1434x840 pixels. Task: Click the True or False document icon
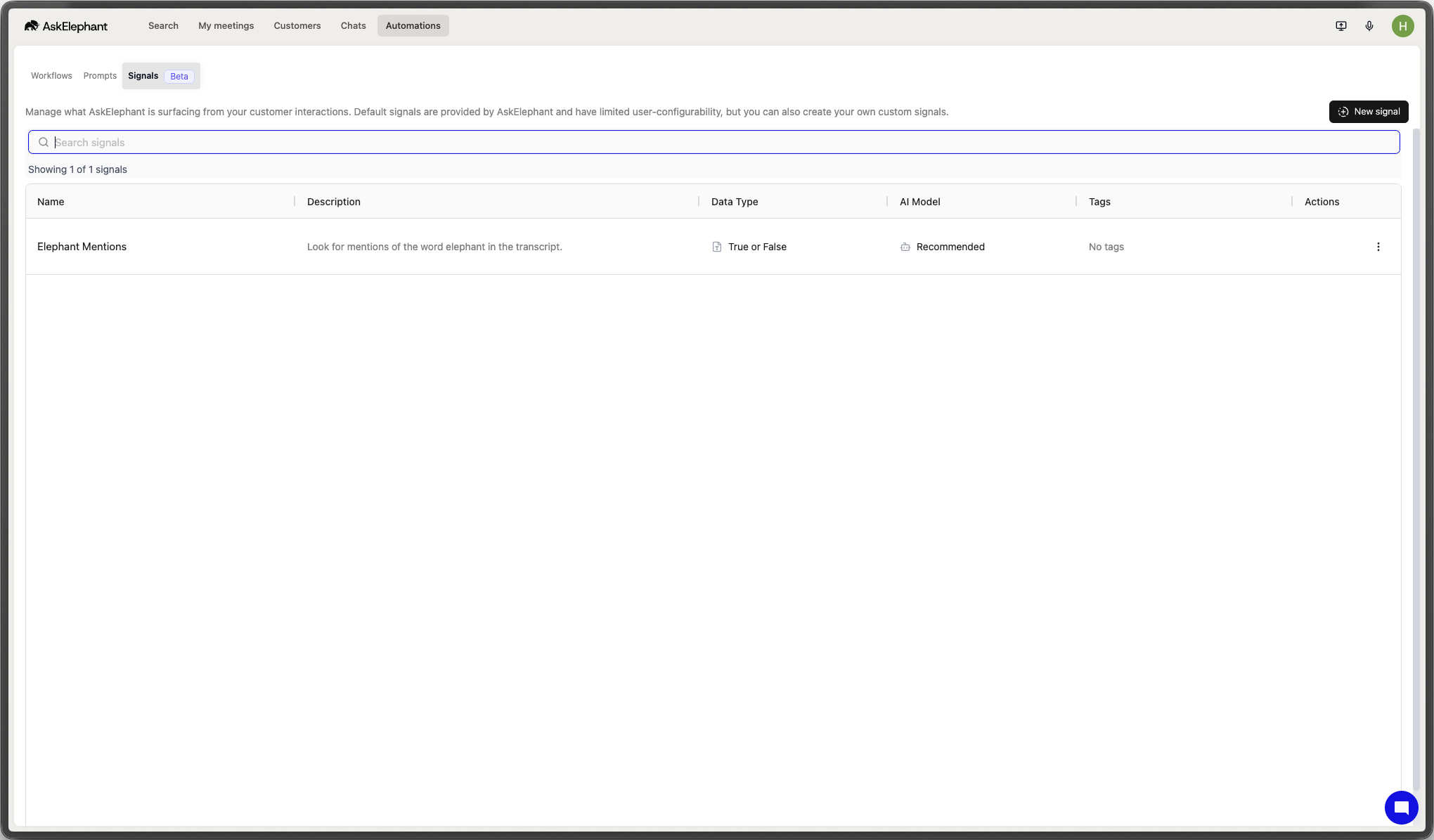click(x=716, y=247)
